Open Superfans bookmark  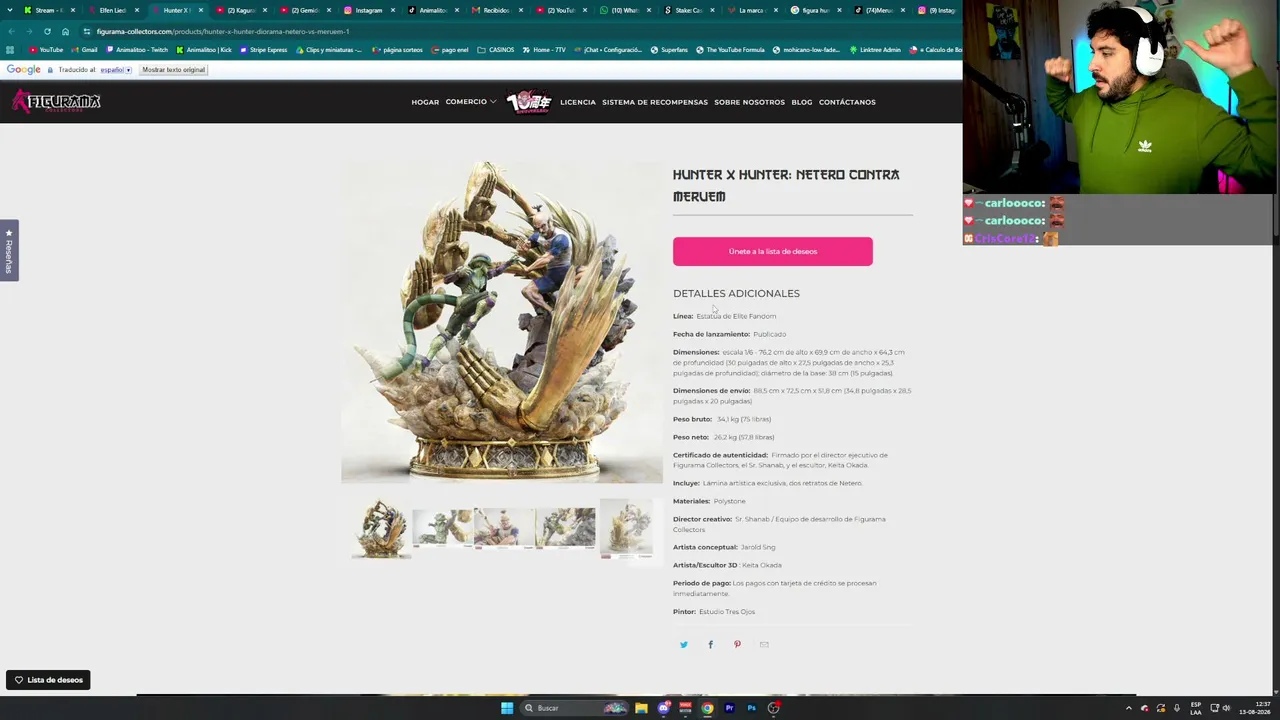click(x=669, y=49)
